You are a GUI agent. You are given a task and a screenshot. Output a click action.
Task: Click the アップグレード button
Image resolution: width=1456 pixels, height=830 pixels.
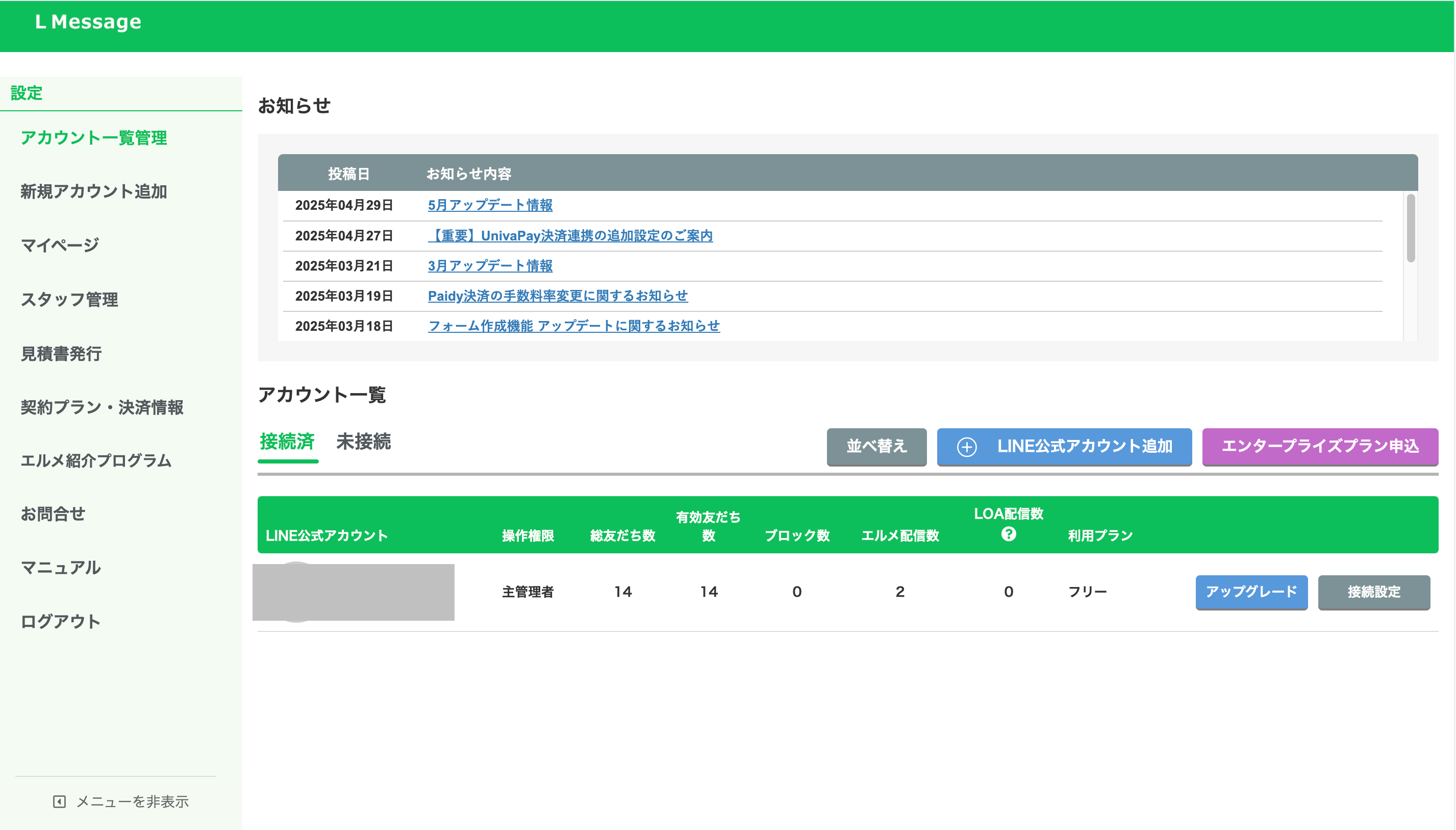1251,592
